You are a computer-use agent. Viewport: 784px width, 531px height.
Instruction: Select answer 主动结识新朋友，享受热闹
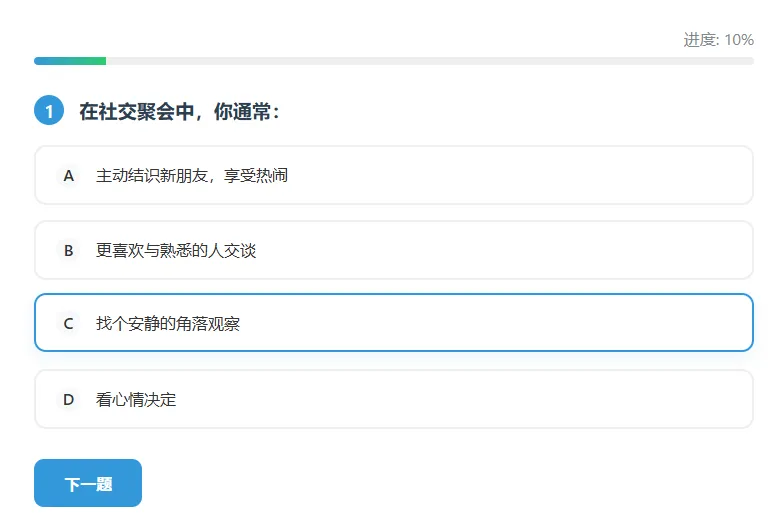[x=191, y=176]
